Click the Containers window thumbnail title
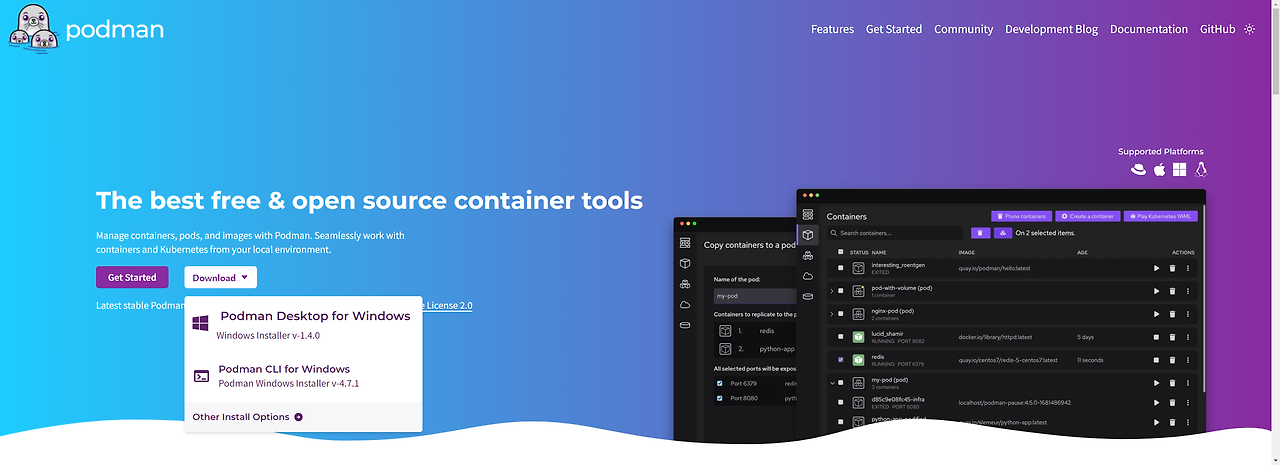 [x=847, y=216]
